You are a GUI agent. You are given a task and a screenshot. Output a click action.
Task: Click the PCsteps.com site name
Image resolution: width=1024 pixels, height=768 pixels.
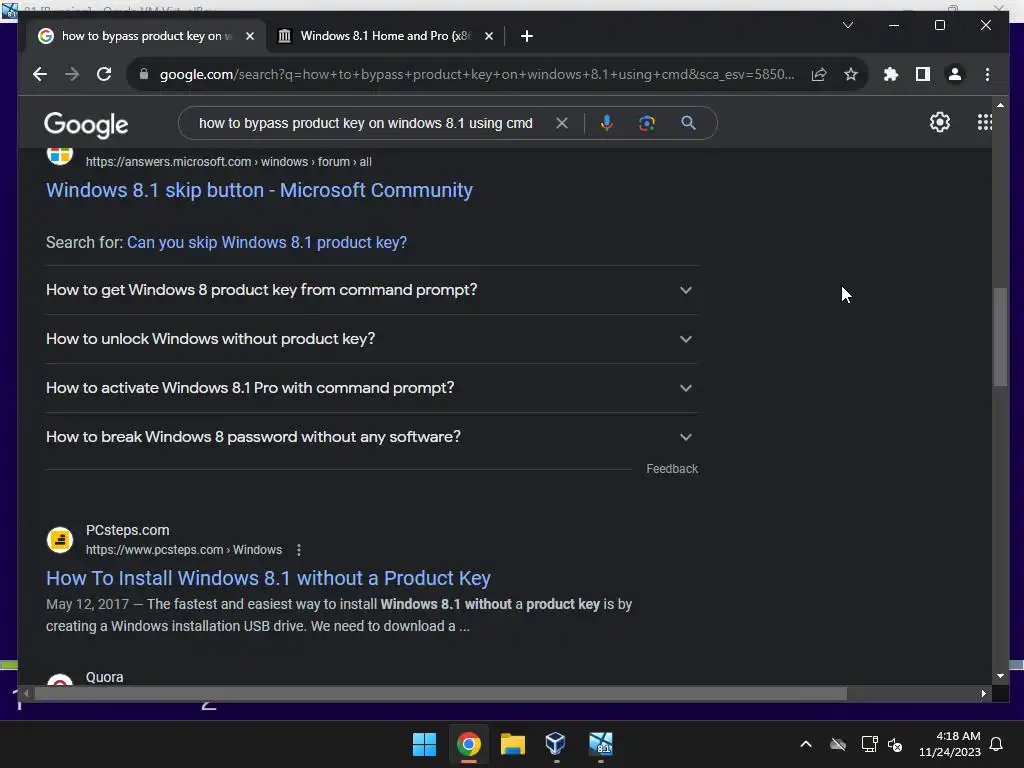(127, 530)
